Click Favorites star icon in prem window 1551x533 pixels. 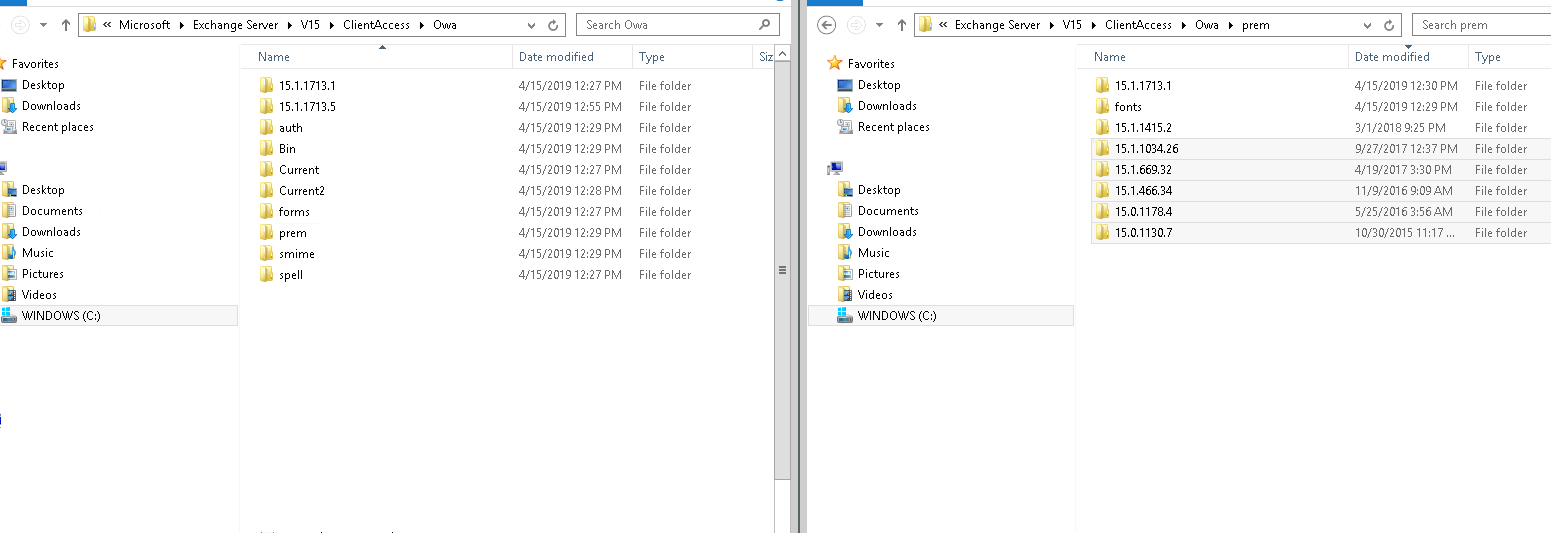point(835,63)
